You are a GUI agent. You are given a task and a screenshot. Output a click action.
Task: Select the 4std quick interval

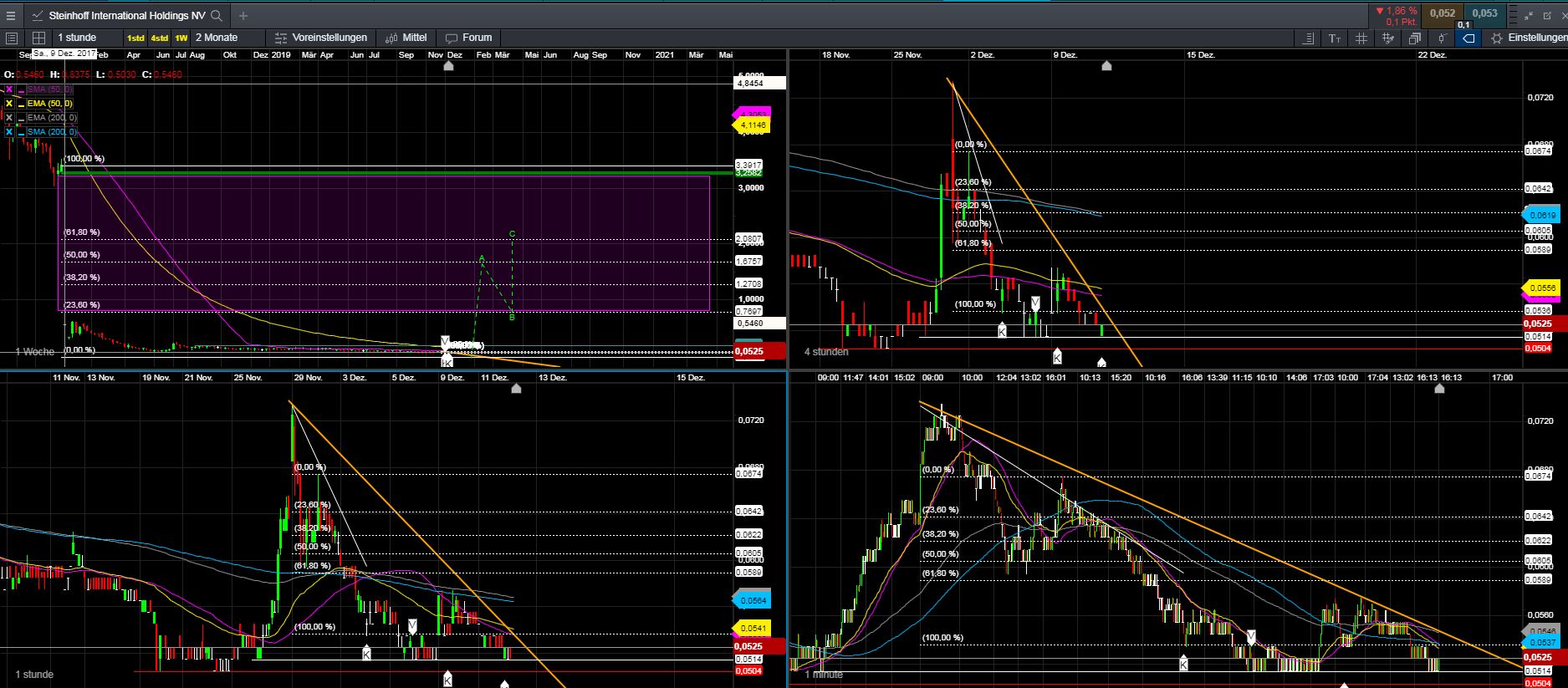pyautogui.click(x=159, y=38)
